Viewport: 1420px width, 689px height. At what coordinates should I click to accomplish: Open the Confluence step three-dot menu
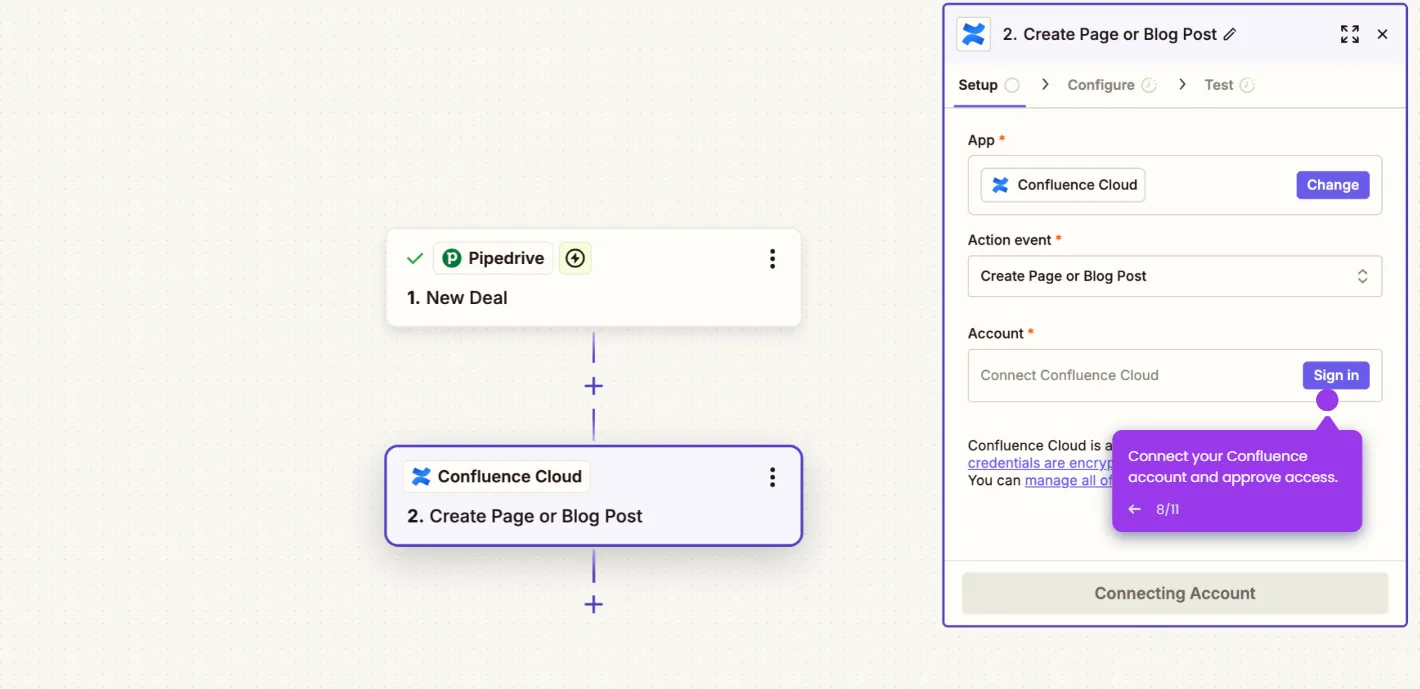[x=772, y=477]
